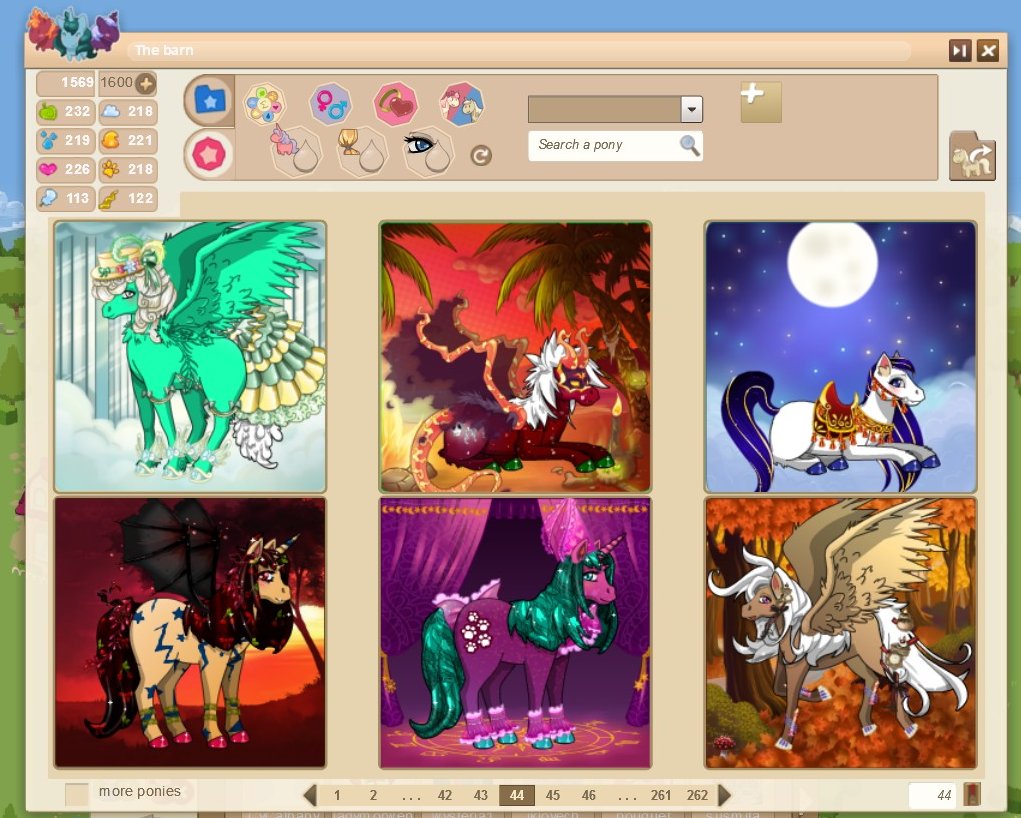Viewport: 1021px width, 818px height.
Task: Click the green apple stat 232
Action: click(x=66, y=111)
